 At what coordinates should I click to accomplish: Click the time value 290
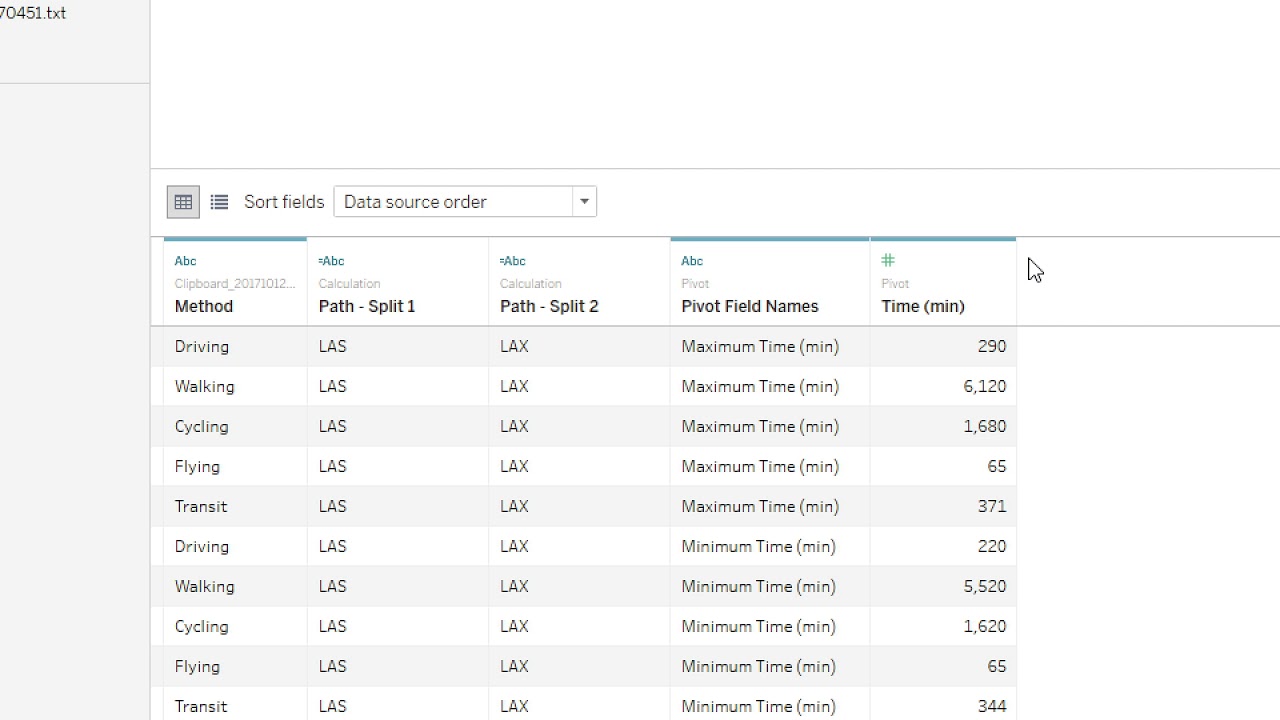tap(992, 346)
